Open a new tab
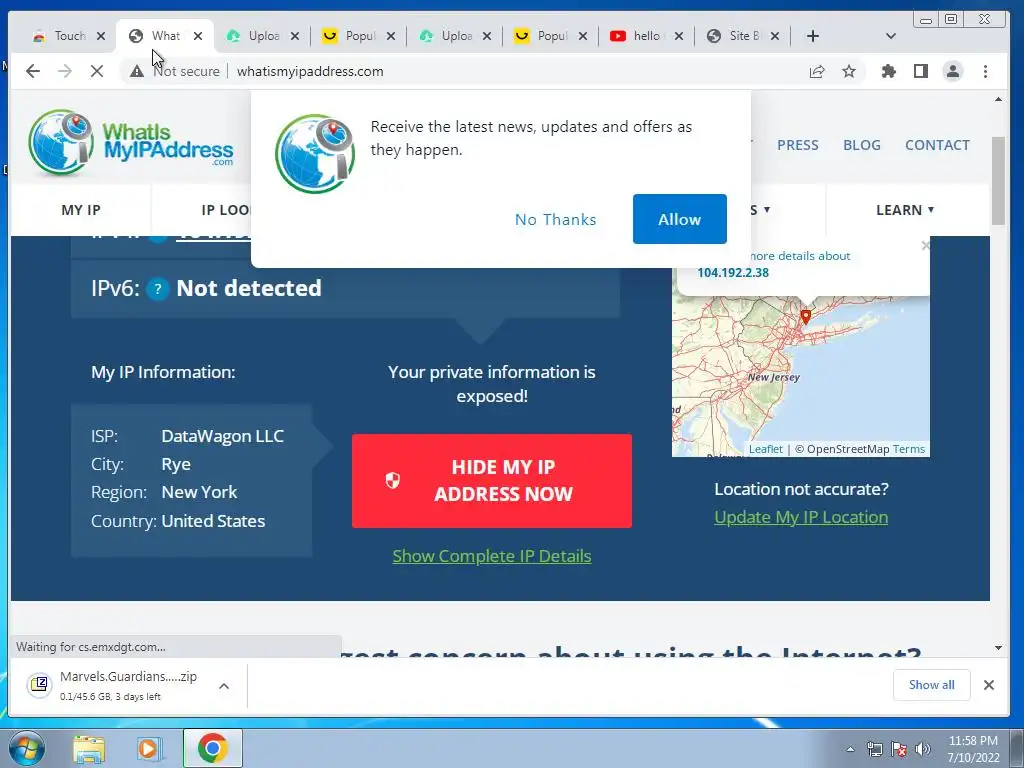The height and width of the screenshot is (768, 1024). (812, 36)
